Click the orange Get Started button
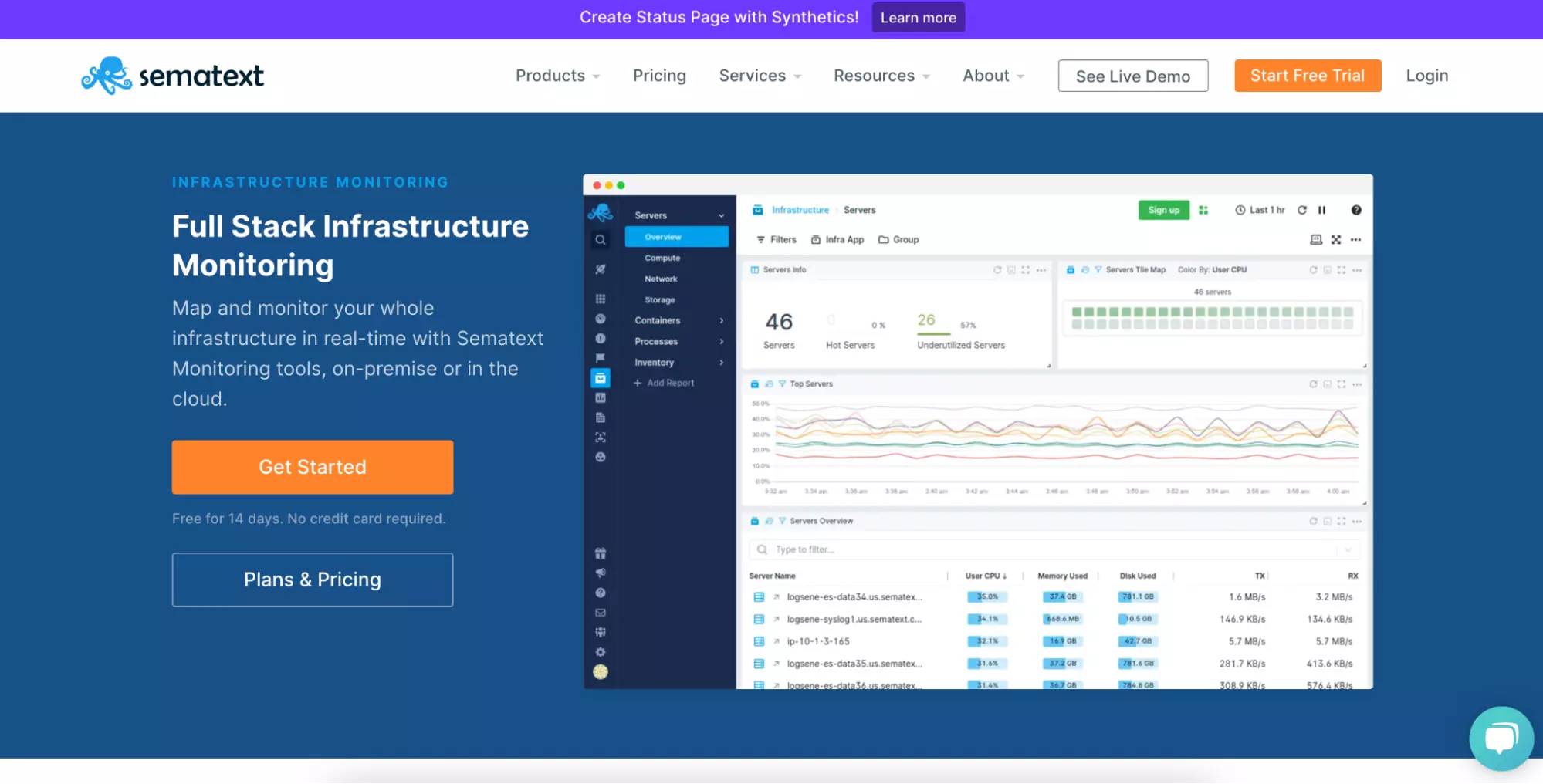Viewport: 1543px width, 784px height. pos(313,467)
